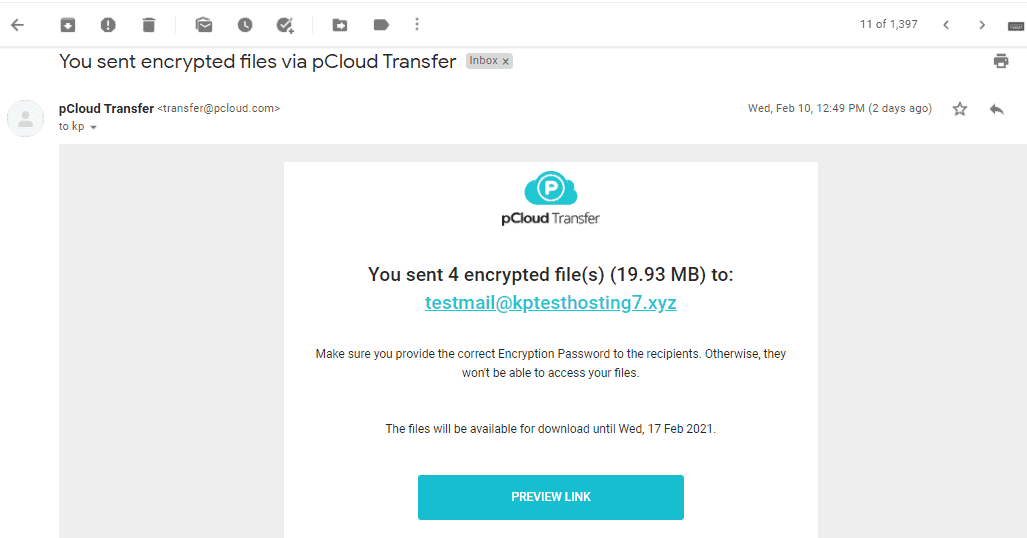Print this email conversation
This screenshot has height=538, width=1027.
(1001, 61)
